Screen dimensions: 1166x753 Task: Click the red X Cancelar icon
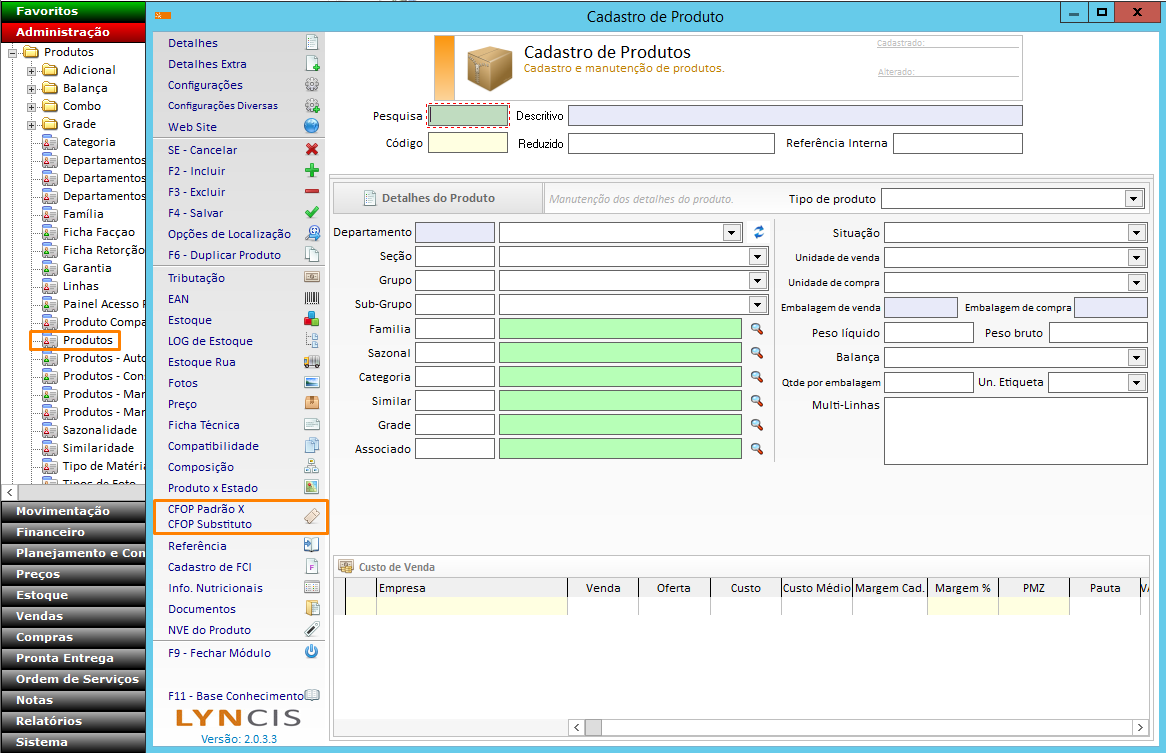coord(311,150)
